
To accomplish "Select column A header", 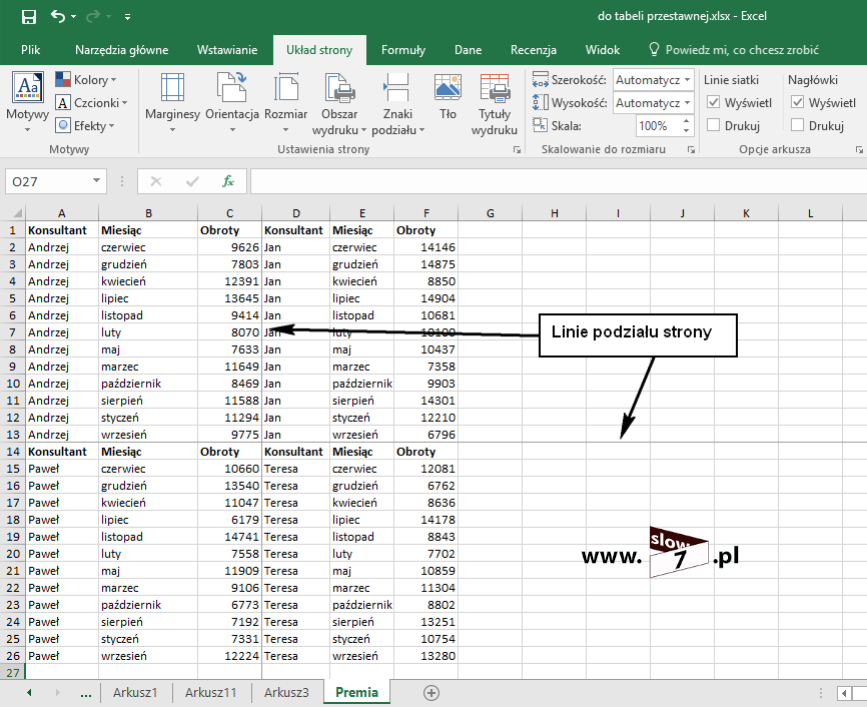I will point(62,213).
